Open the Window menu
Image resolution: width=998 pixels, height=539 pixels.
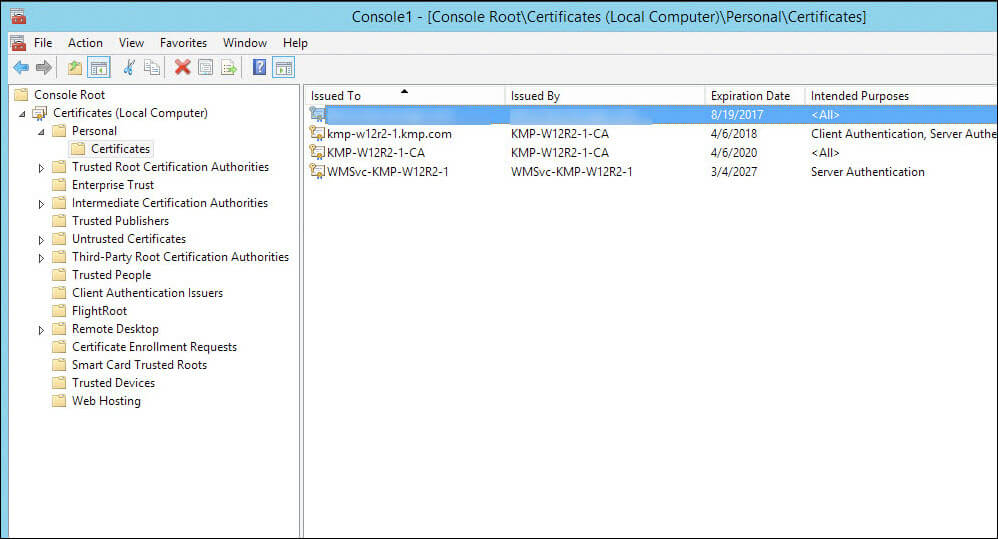[x=245, y=43]
